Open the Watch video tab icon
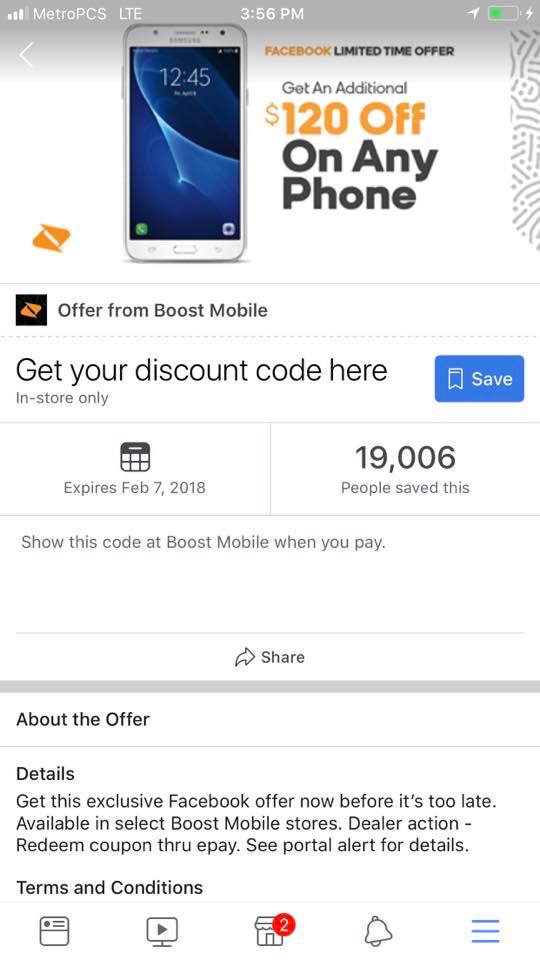540x960 pixels. 162,931
